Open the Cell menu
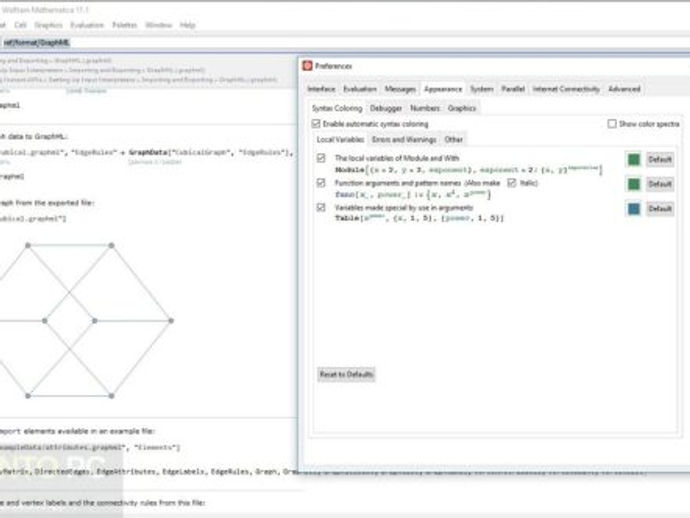Screen dimensions: 690x518 point(20,25)
